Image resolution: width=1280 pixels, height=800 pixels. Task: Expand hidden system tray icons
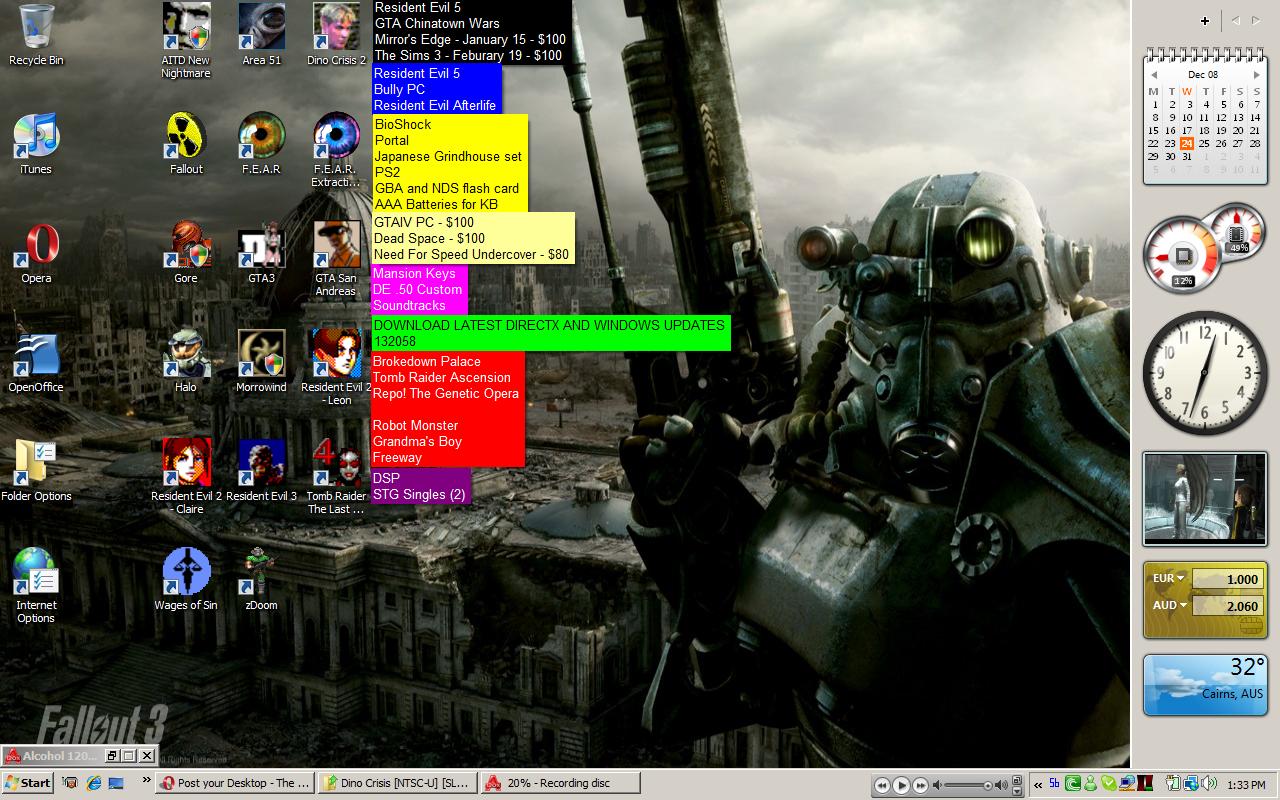point(1038,784)
